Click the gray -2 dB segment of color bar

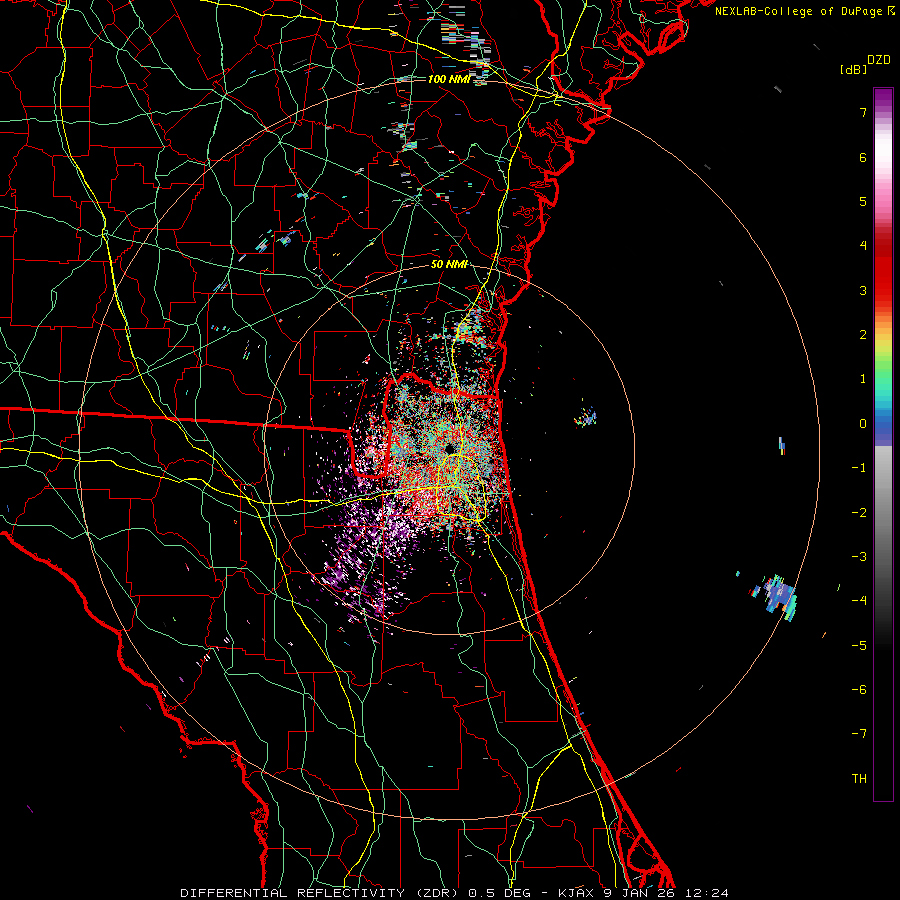click(x=883, y=512)
